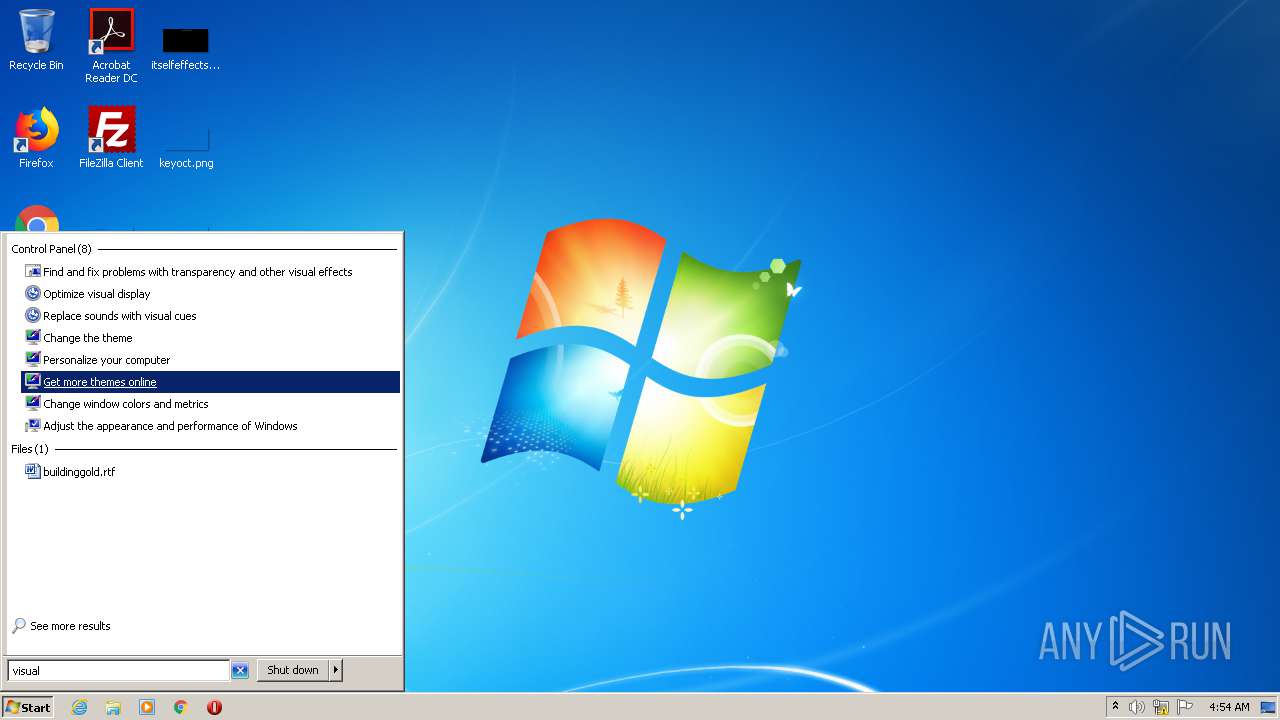Screen dimensions: 1280x720
Task: Clear the search box with X button
Action: (240, 670)
